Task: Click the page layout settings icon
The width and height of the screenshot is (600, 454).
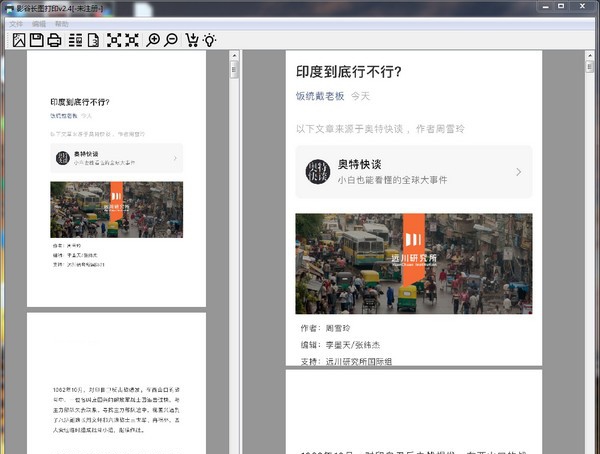Action: 75,40
